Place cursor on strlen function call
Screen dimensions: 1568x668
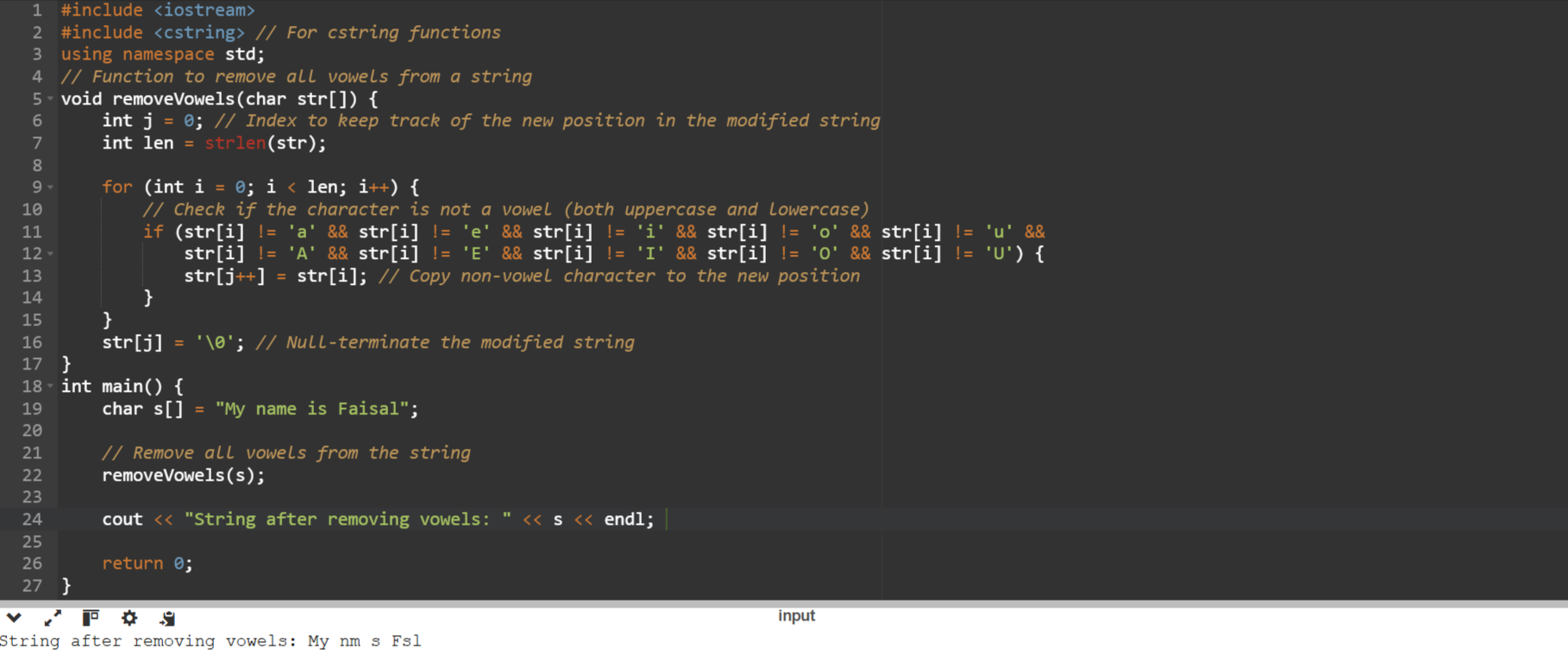click(235, 143)
